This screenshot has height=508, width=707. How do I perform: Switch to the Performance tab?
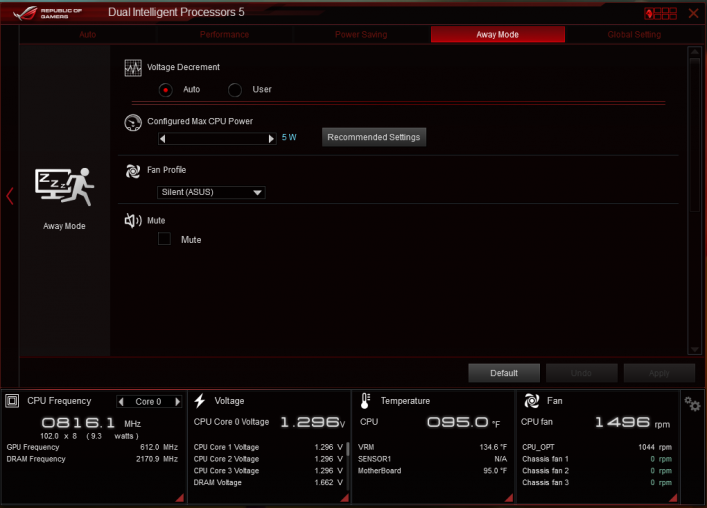coord(224,34)
